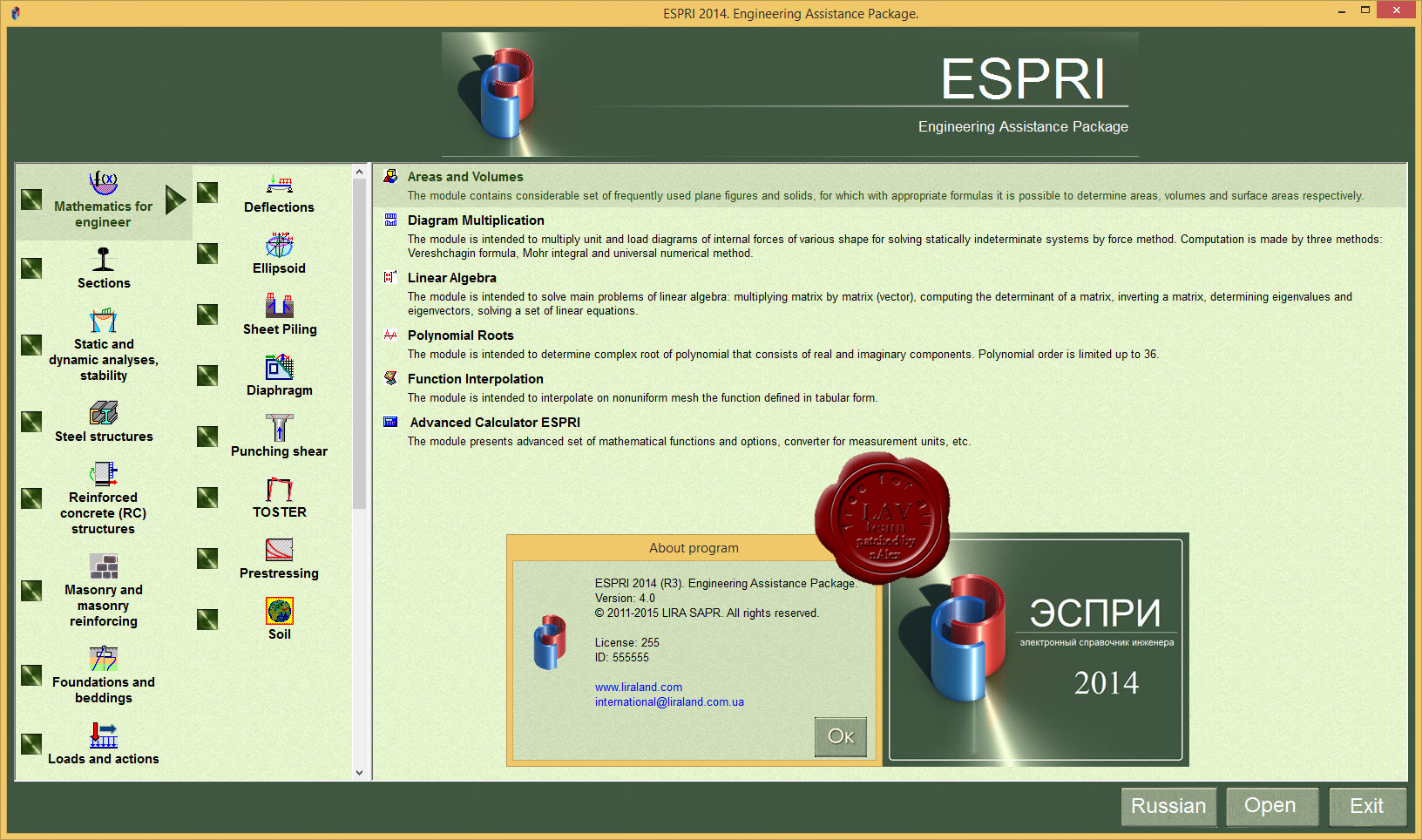Click the Soil globe icon
1422x840 pixels.
279,611
